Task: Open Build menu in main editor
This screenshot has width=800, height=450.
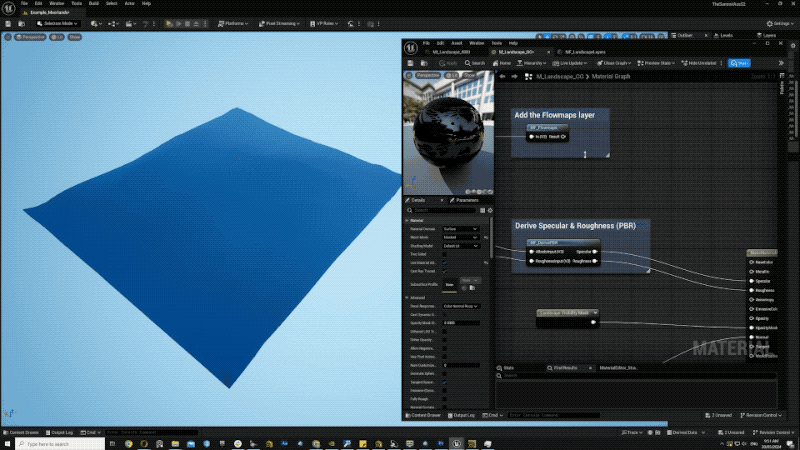Action: pos(93,4)
